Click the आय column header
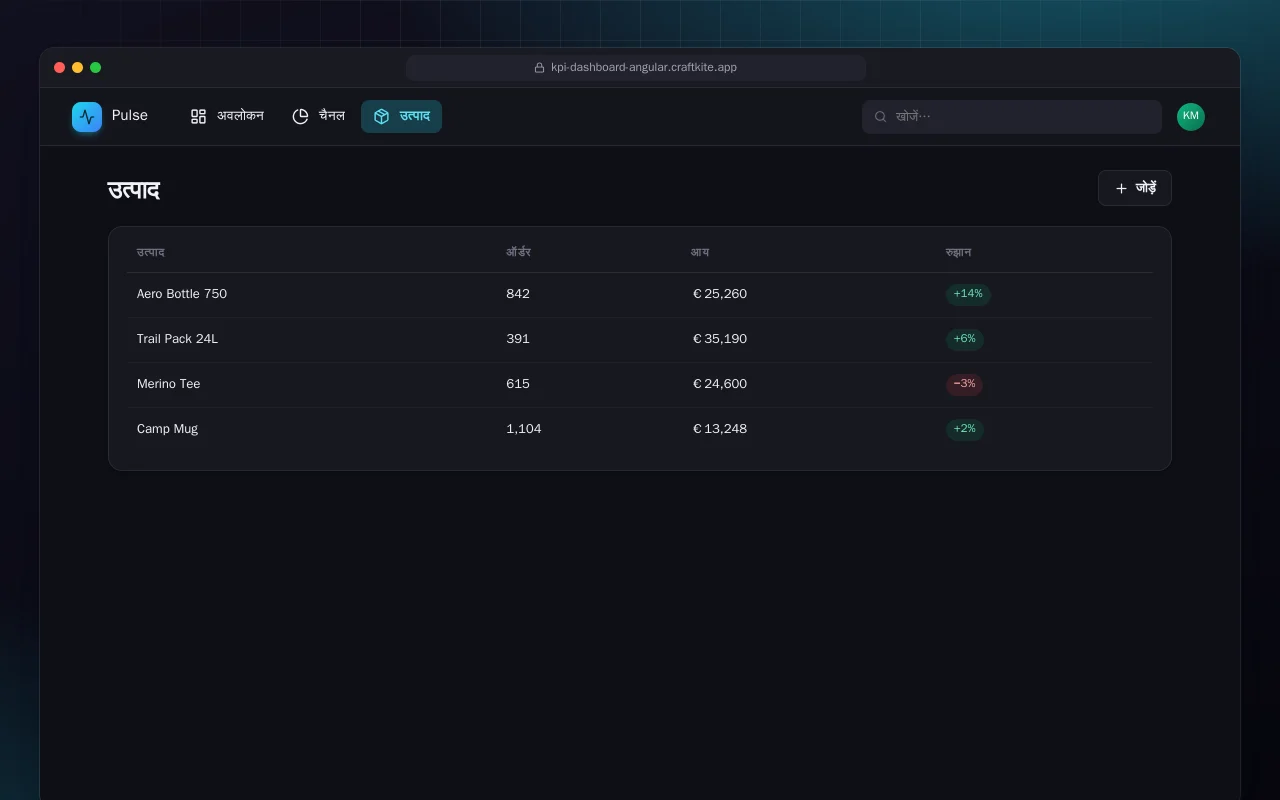The height and width of the screenshot is (800, 1280). pyautogui.click(x=700, y=252)
